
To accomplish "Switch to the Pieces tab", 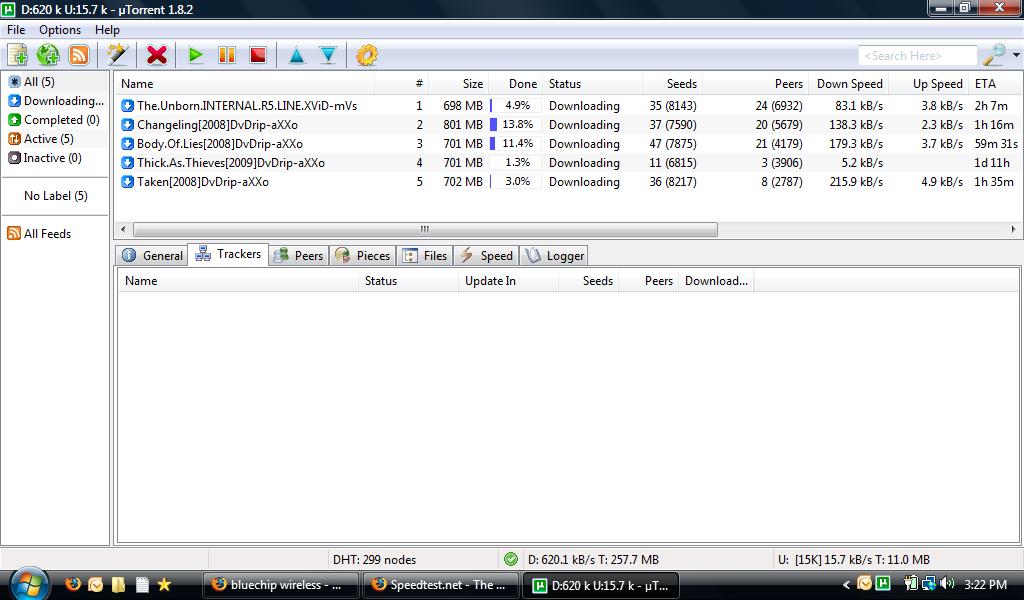I will (x=362, y=255).
